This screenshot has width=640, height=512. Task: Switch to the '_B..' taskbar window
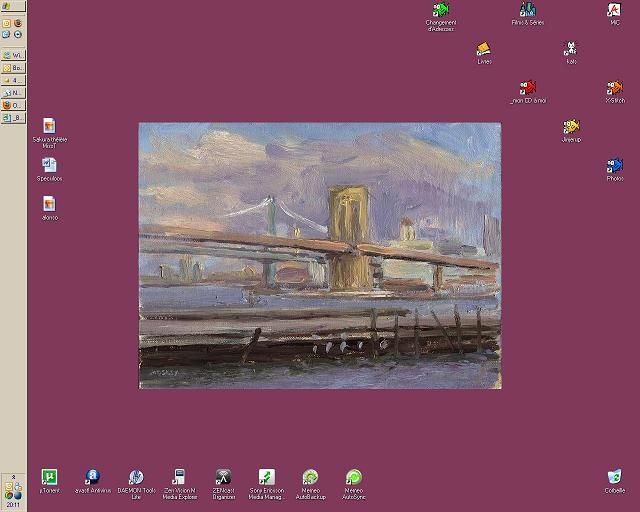(13, 118)
